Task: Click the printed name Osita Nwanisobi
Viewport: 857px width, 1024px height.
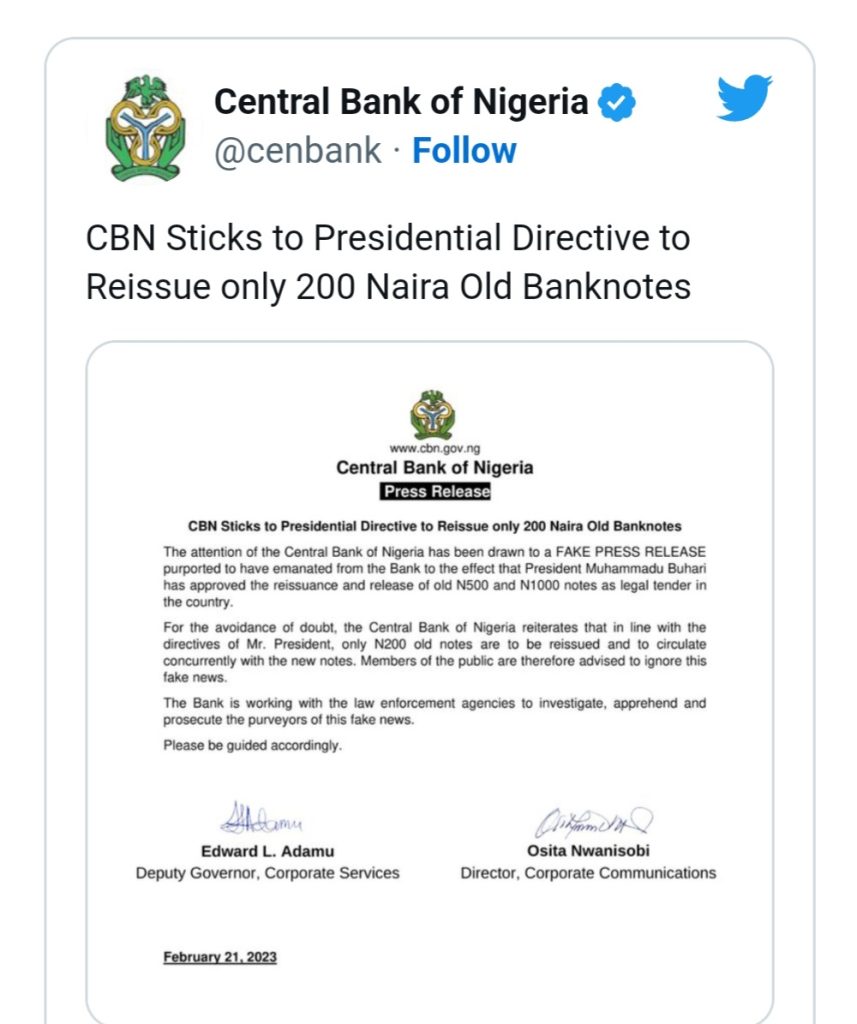Action: [588, 851]
